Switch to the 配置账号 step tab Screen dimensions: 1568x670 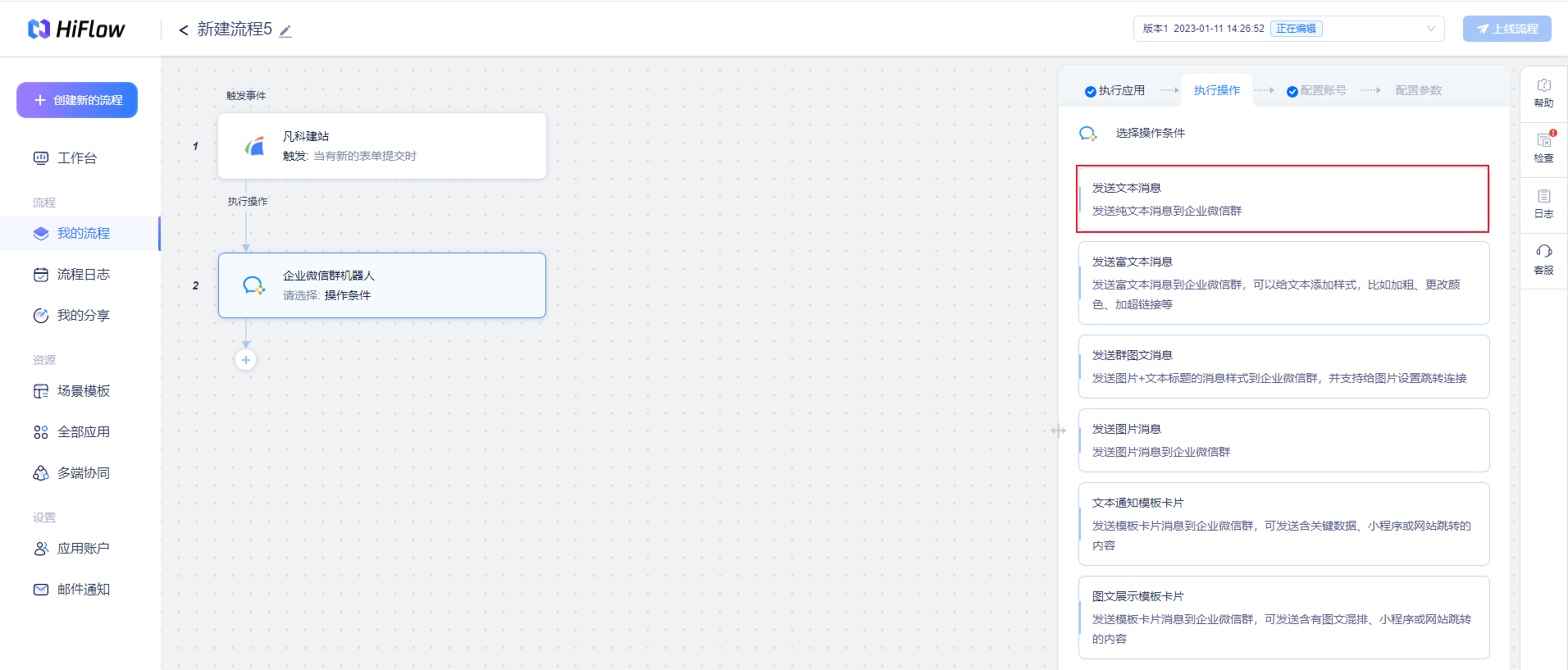[1316, 90]
